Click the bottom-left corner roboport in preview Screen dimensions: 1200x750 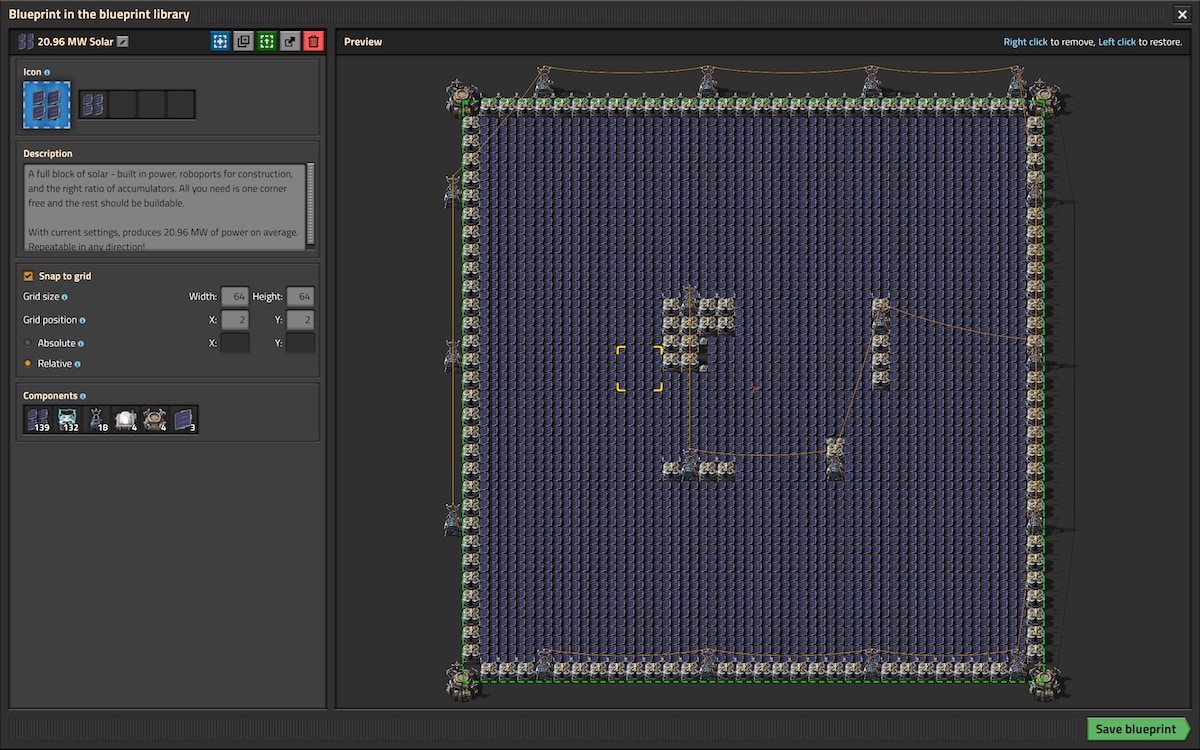[x=462, y=680]
